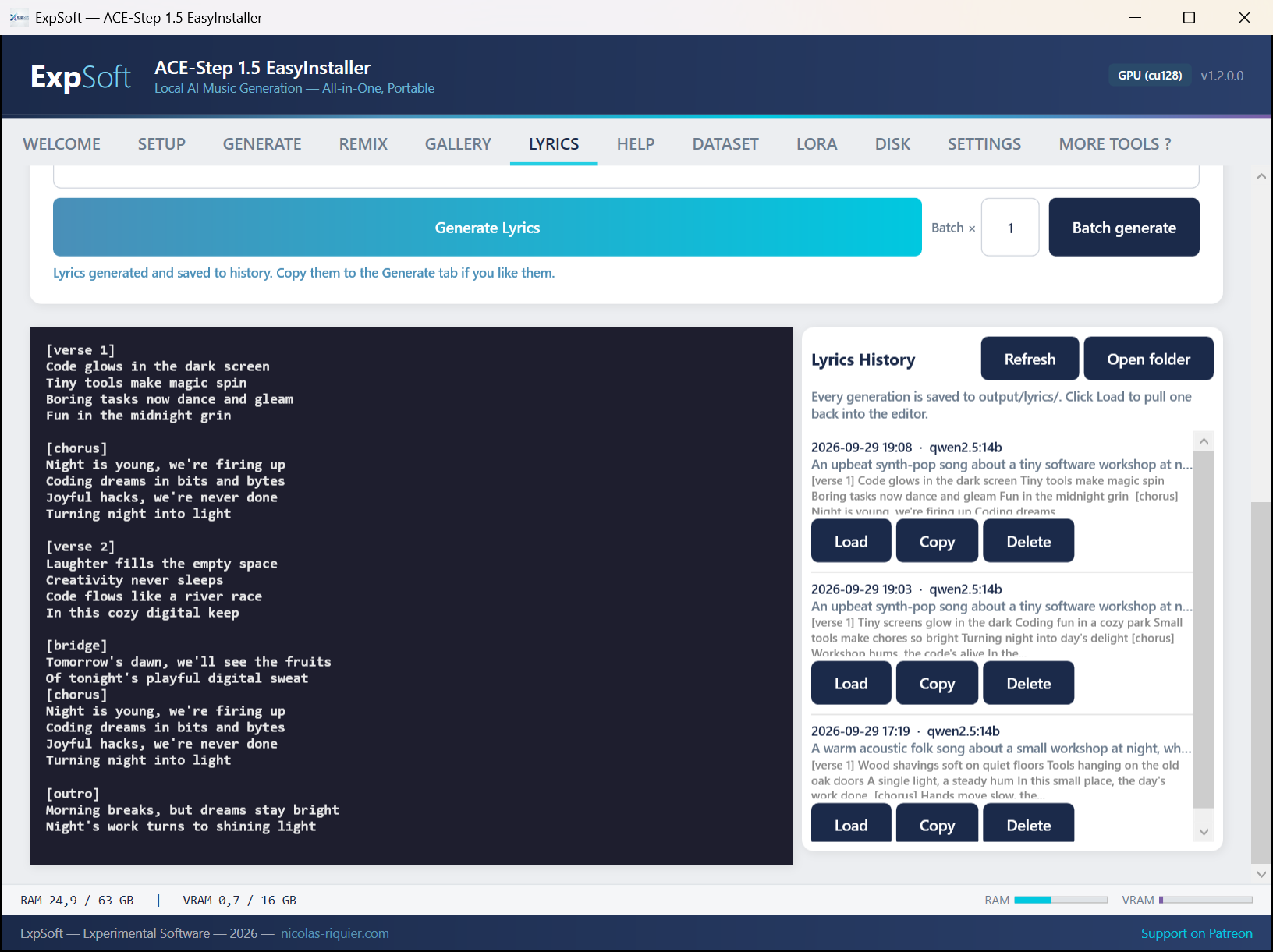Click the ExpSoft title bar app icon
Image resolution: width=1273 pixels, height=952 pixels.
point(19,17)
